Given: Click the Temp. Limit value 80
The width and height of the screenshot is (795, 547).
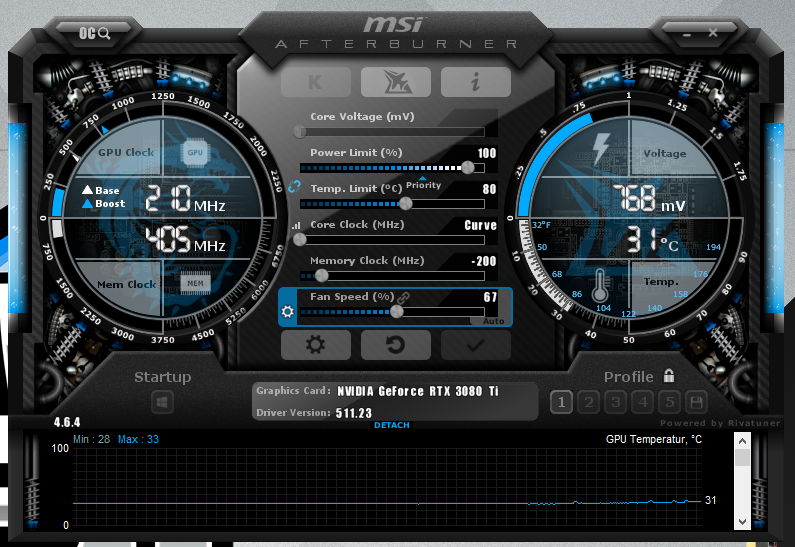Looking at the screenshot, I should [x=489, y=189].
